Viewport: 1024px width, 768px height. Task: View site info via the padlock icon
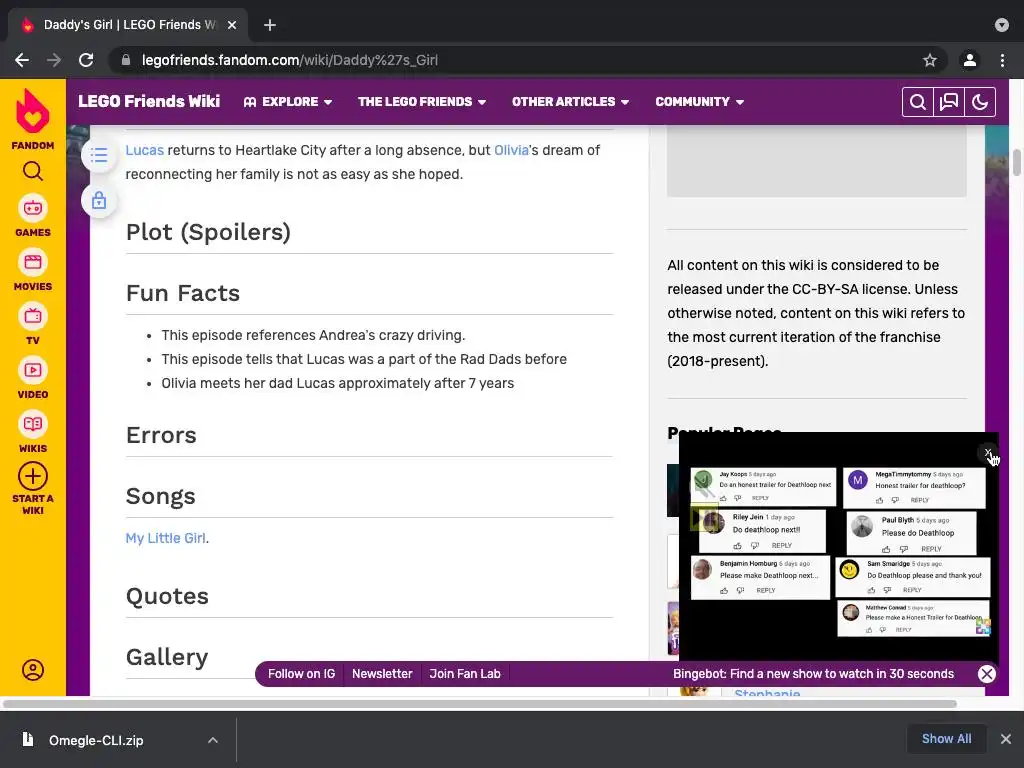[126, 60]
